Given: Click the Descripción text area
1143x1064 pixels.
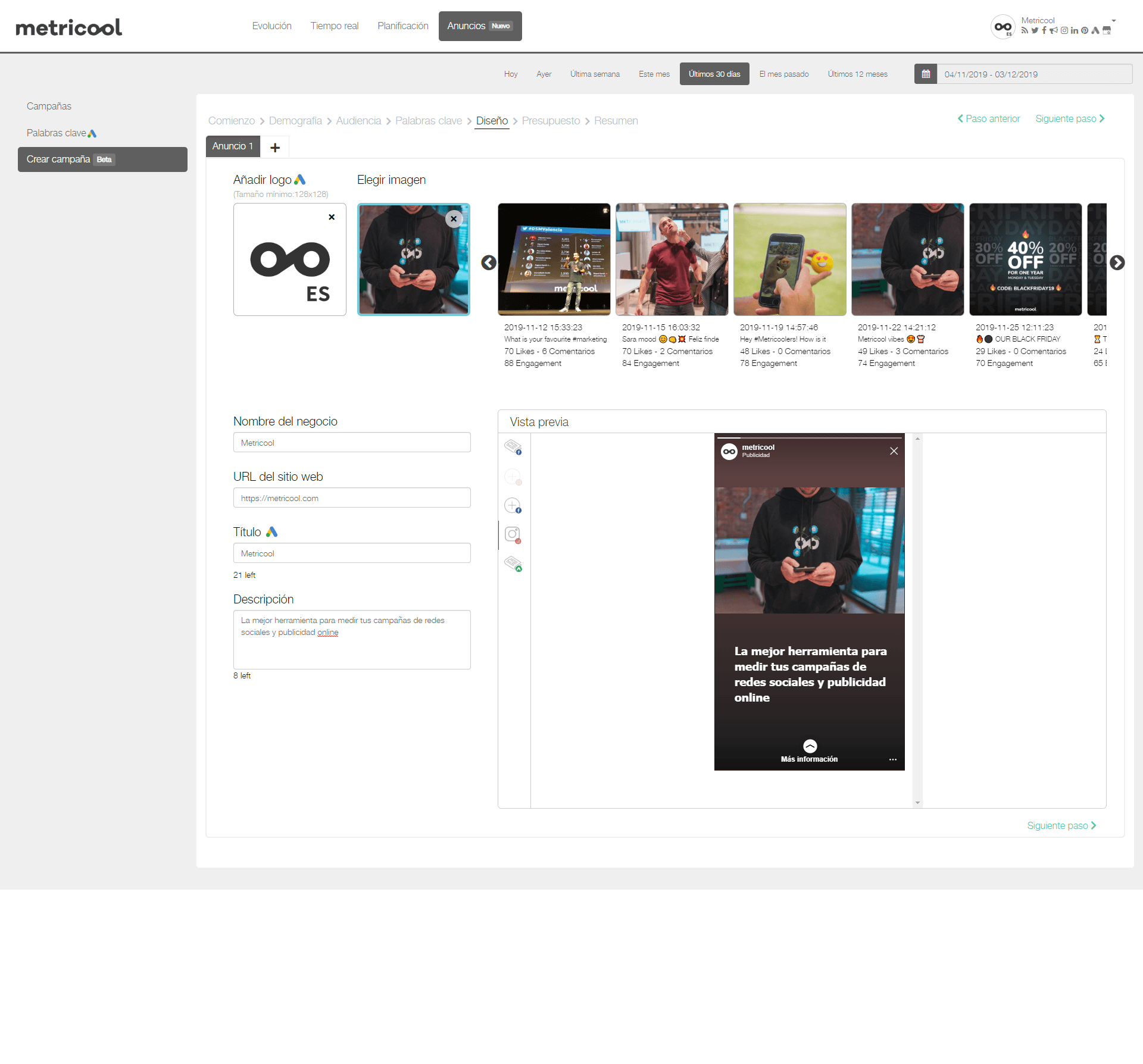Looking at the screenshot, I should point(352,640).
